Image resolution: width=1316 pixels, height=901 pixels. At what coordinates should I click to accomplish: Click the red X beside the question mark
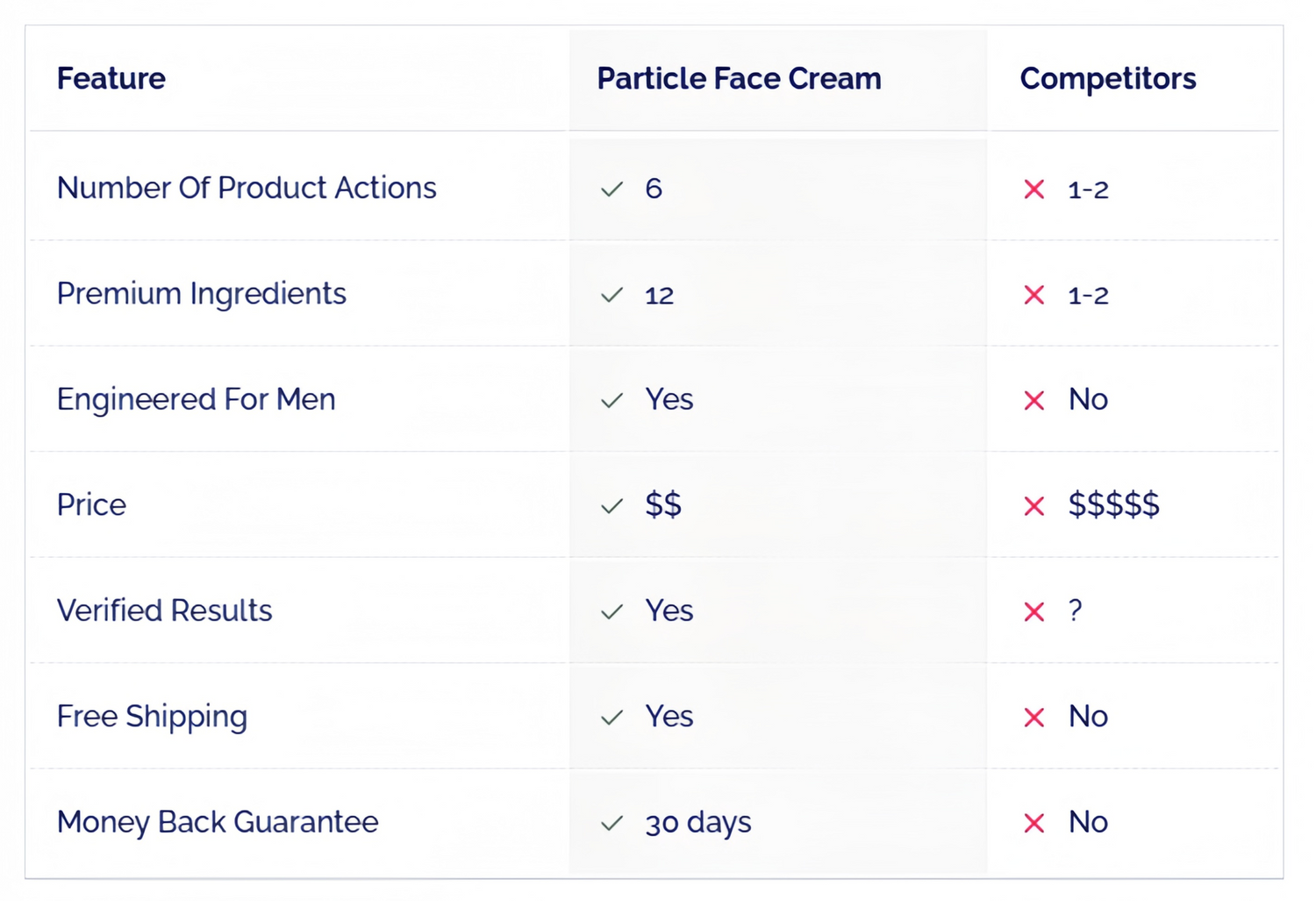point(1034,611)
